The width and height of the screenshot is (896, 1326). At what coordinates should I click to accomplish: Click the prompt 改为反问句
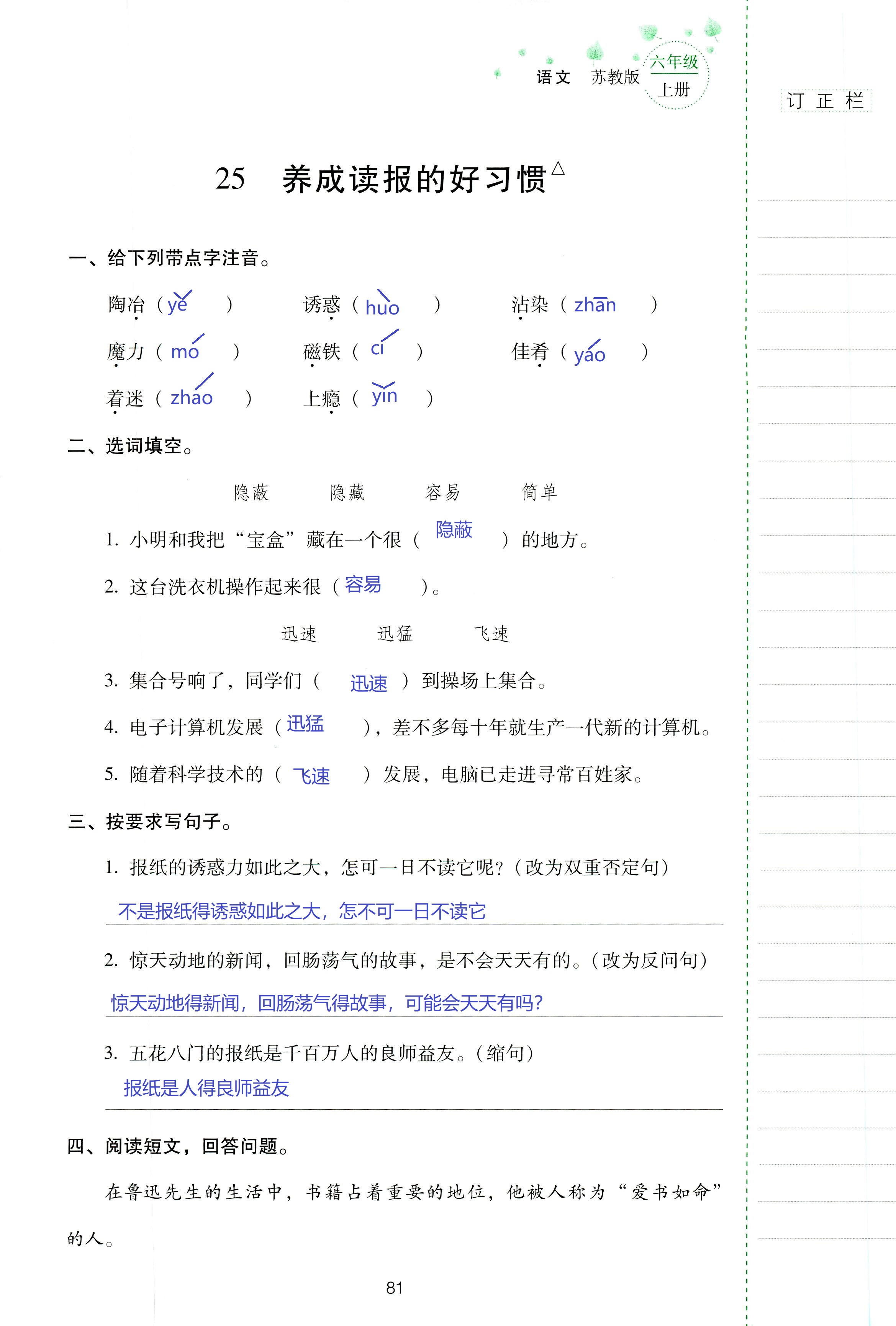pyautogui.click(x=649, y=960)
